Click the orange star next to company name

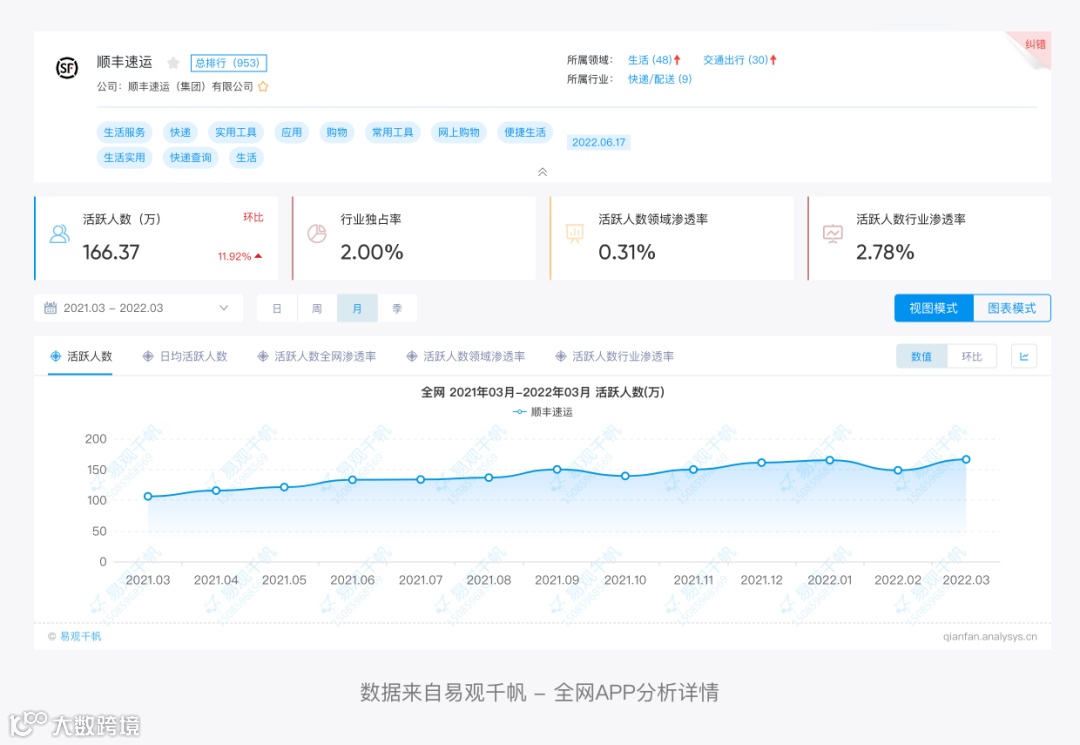263,87
